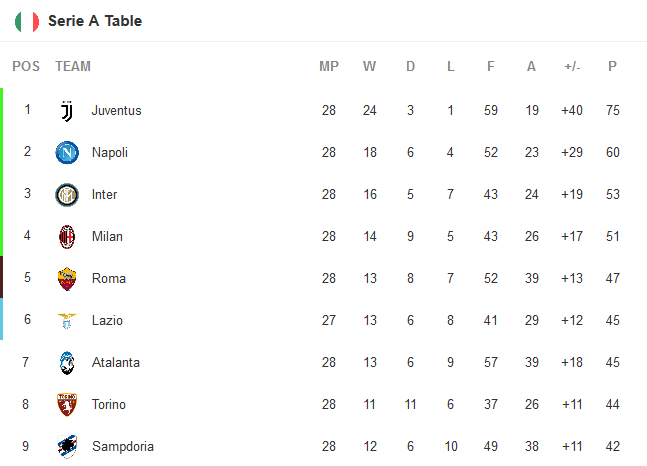Image resolution: width=647 pixels, height=466 pixels.
Task: Sort by the P points column header
Action: 612,67
